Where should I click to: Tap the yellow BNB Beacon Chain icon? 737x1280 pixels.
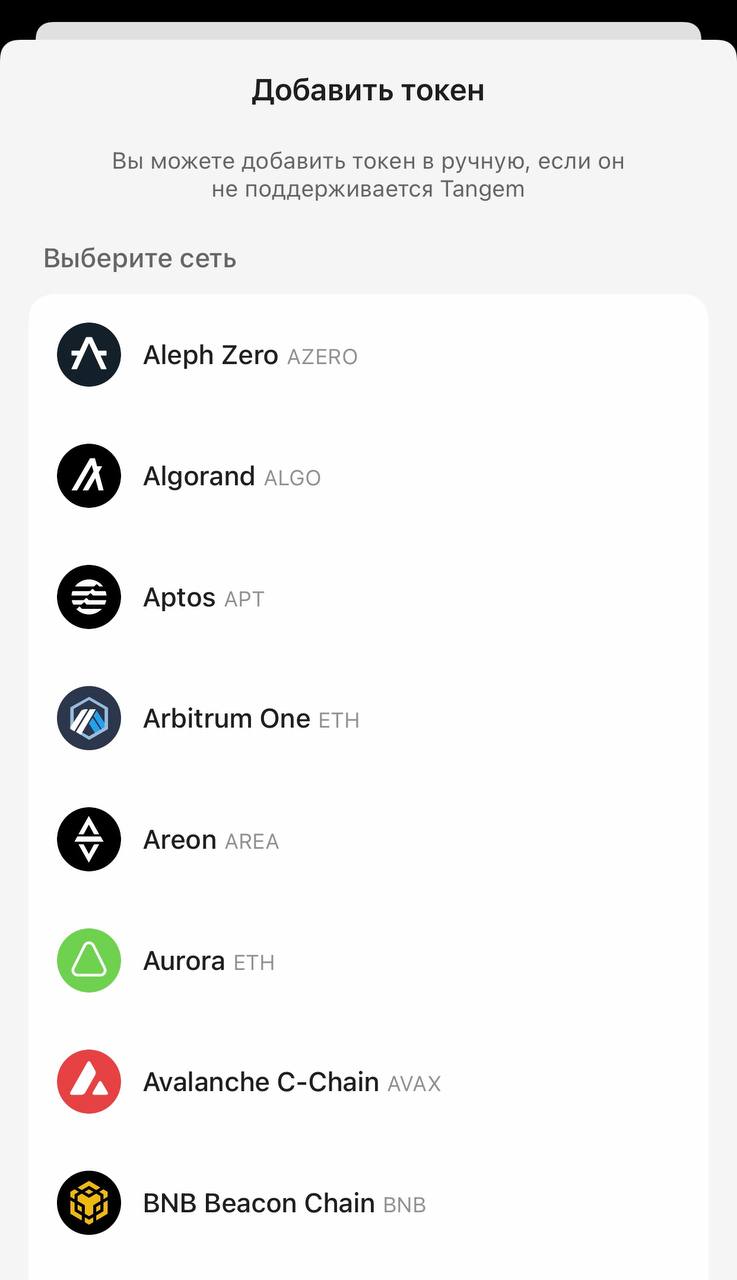click(89, 1202)
